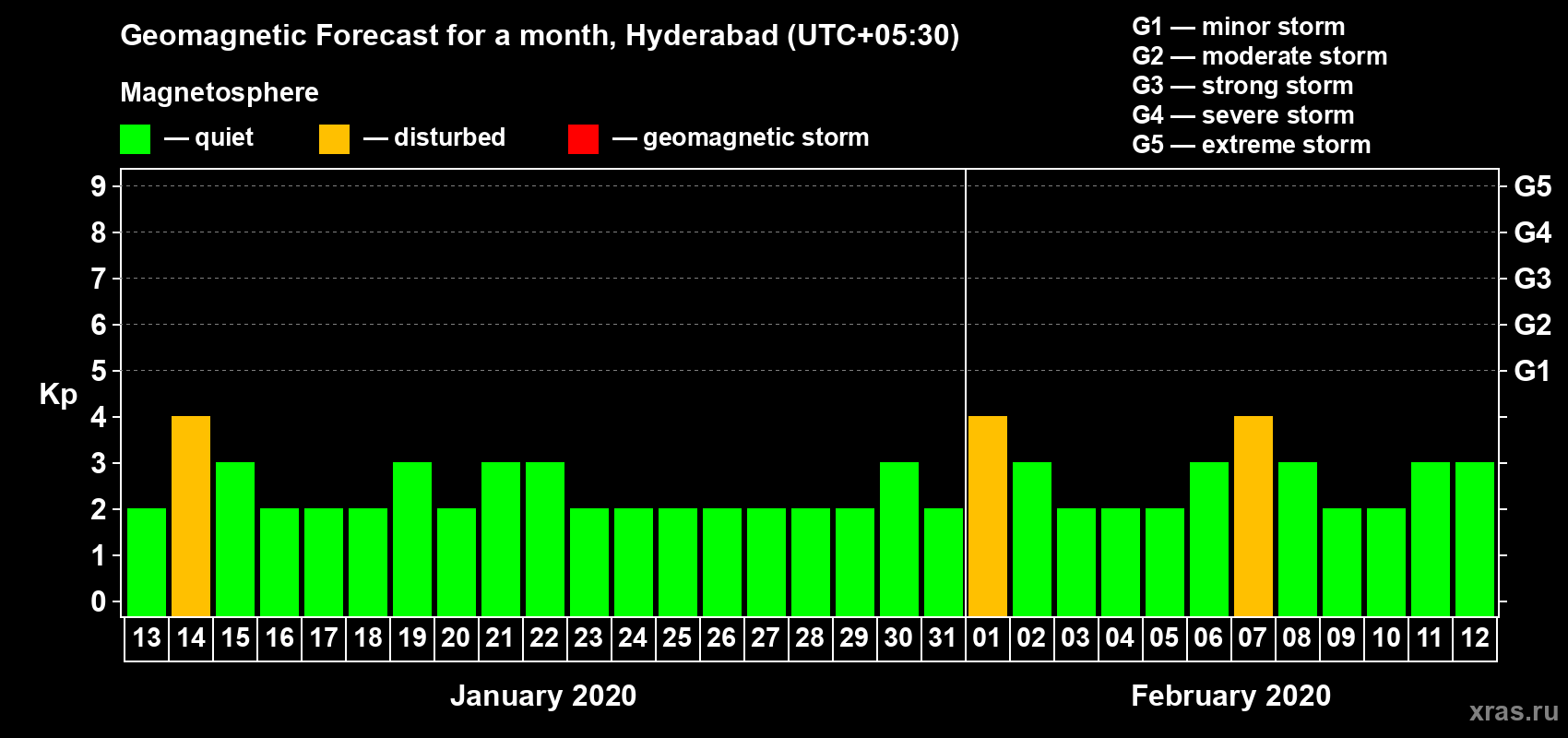Click Kp value 5 on left axis
The height and width of the screenshot is (738, 1568).
[99, 371]
